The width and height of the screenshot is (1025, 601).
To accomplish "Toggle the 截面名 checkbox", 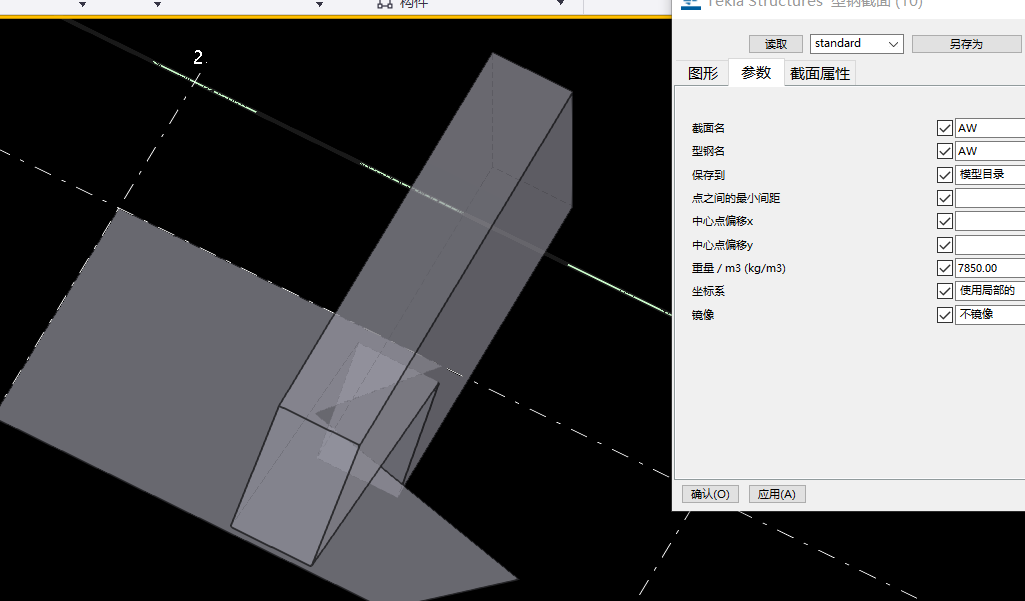I will pos(944,128).
